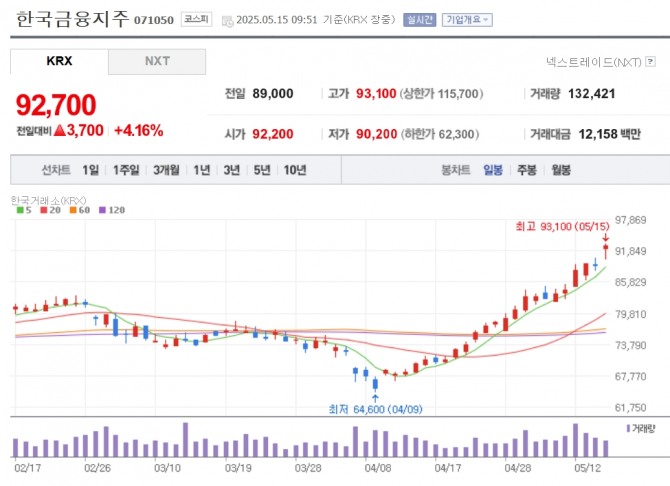The height and width of the screenshot is (486, 670).
Task: Click the red up-triangle by 3,700
Action: [x=59, y=130]
